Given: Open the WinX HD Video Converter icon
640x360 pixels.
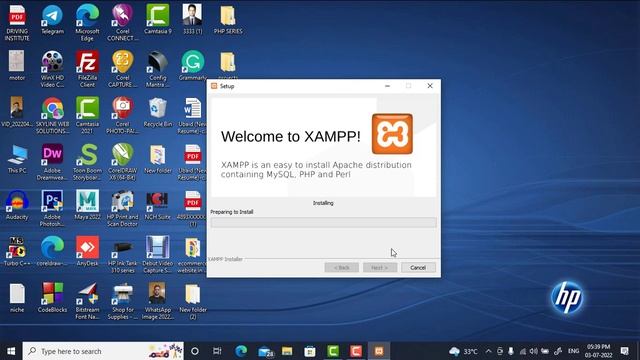Looking at the screenshot, I should pos(52,69).
